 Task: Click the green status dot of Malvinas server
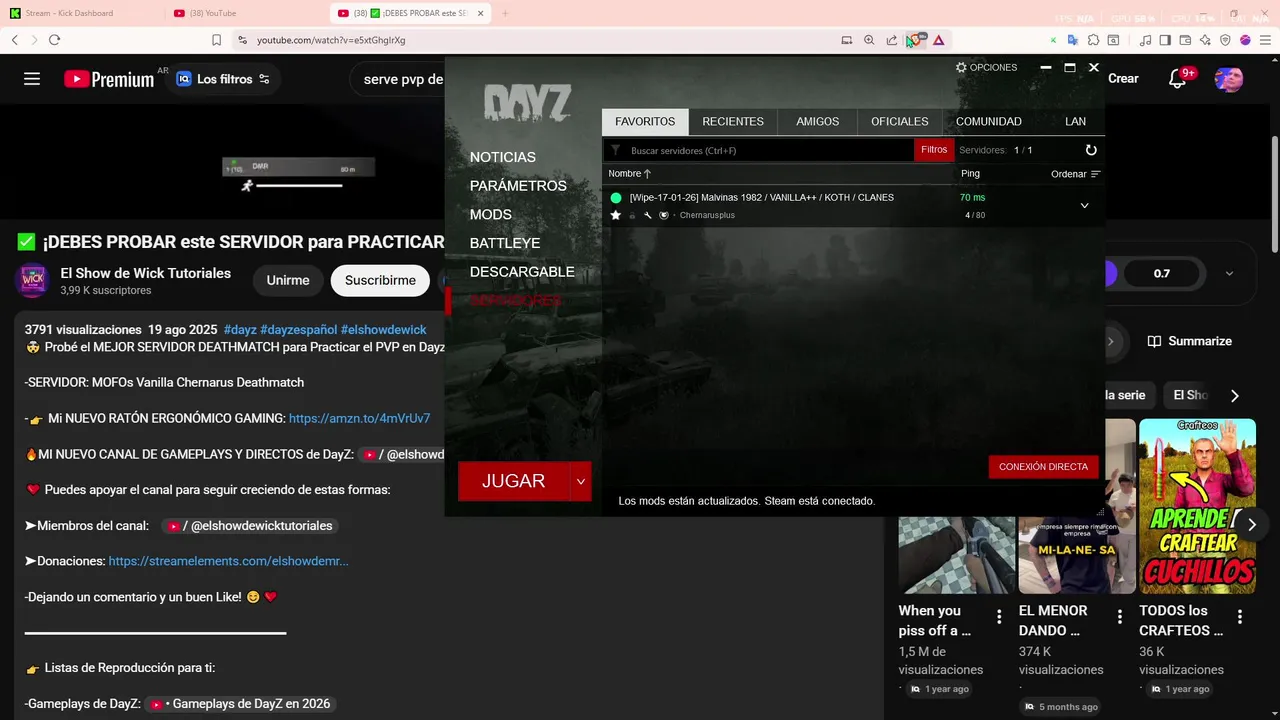pyautogui.click(x=616, y=198)
